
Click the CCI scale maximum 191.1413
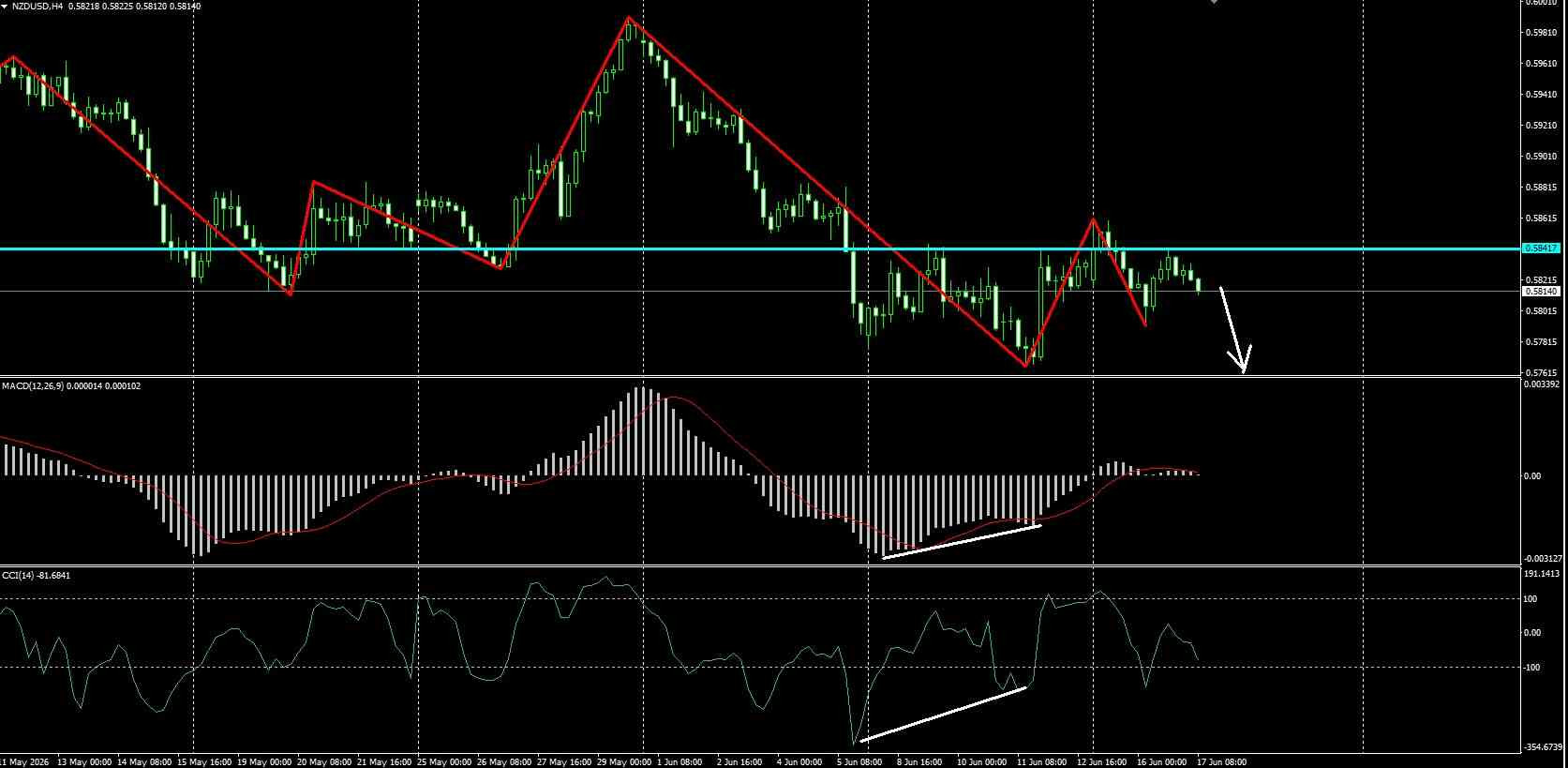pyautogui.click(x=1544, y=574)
